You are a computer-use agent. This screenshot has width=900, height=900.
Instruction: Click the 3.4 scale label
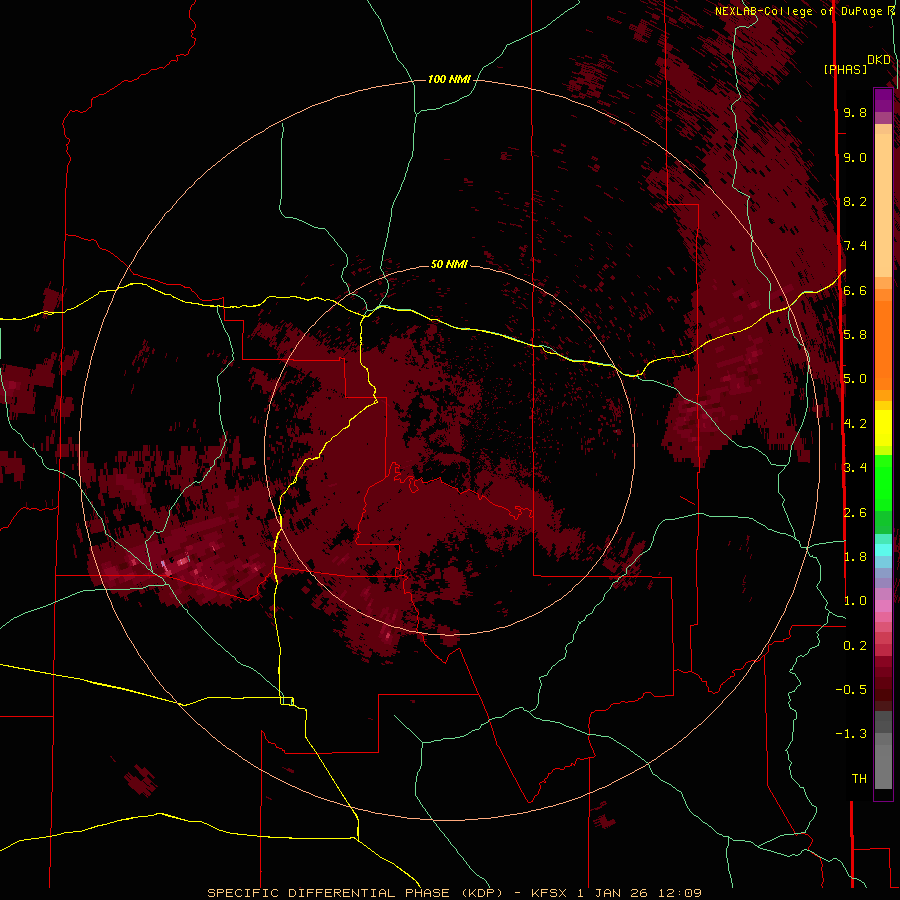pos(855,468)
